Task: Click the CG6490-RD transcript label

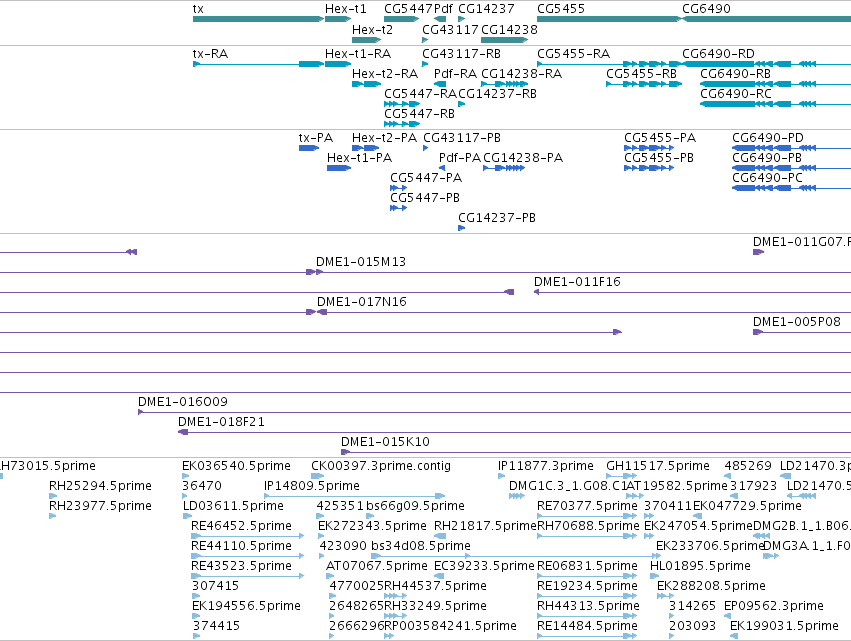Action: [x=718, y=54]
